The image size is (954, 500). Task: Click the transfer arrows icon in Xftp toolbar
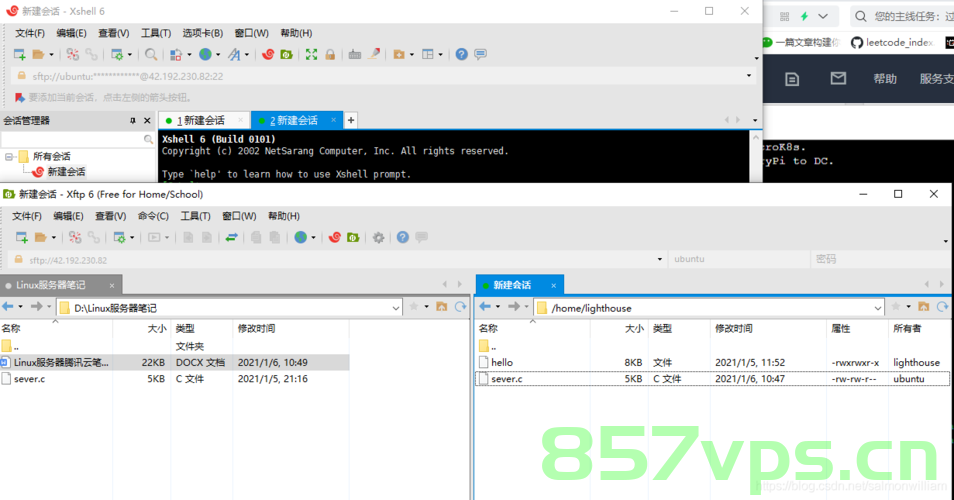pos(231,237)
